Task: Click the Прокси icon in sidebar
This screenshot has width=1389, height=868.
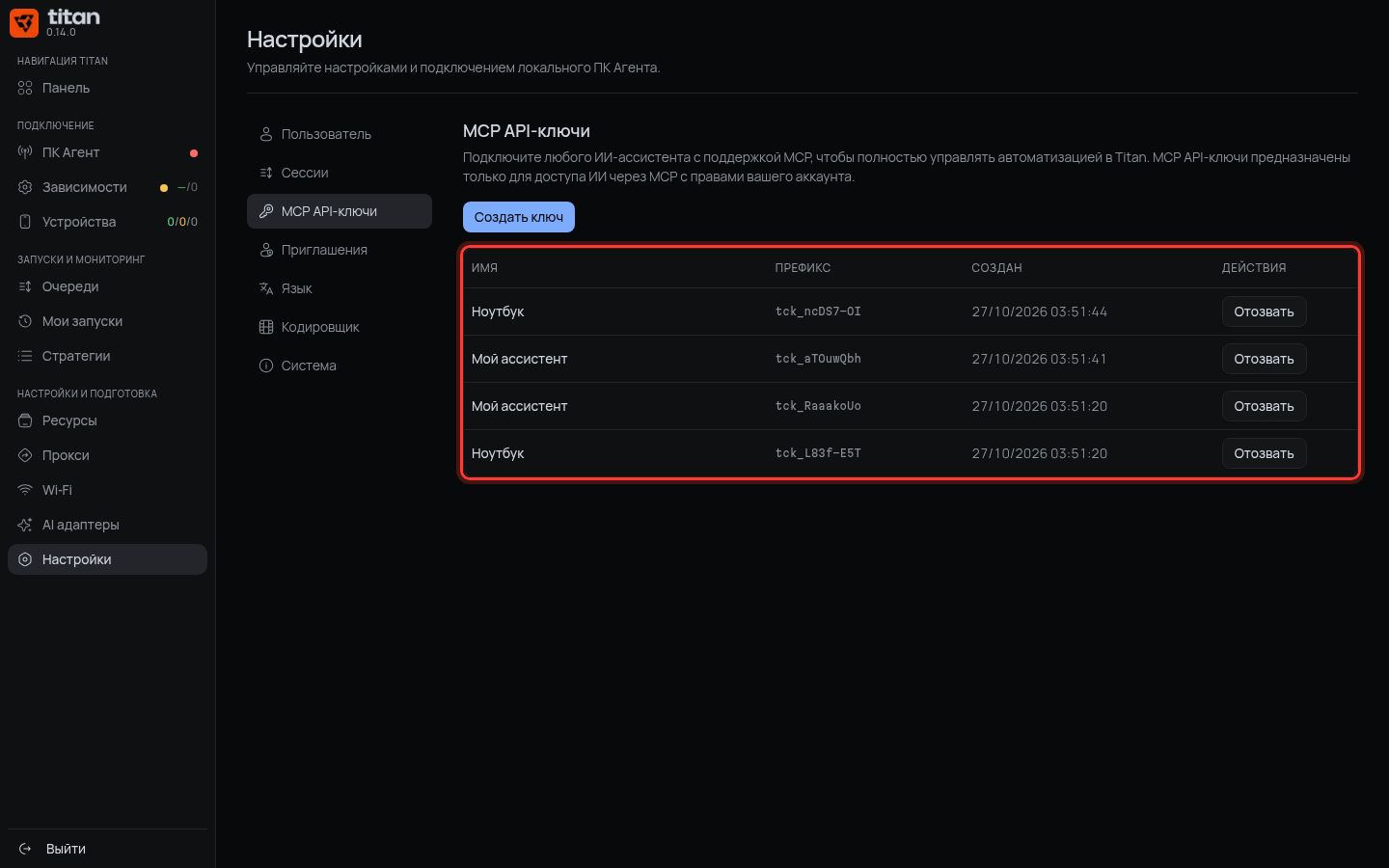Action: pos(25,455)
